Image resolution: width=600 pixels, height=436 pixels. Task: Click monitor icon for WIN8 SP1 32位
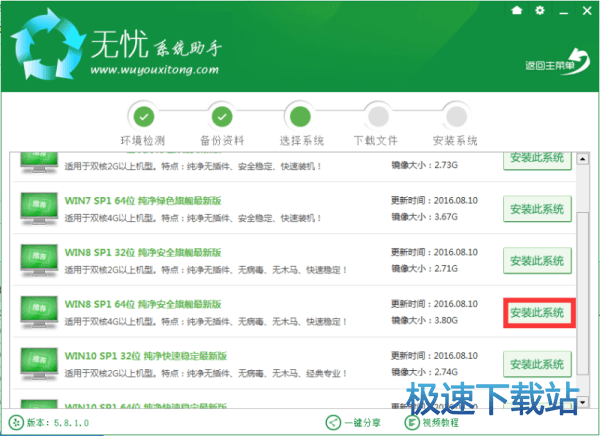39,261
